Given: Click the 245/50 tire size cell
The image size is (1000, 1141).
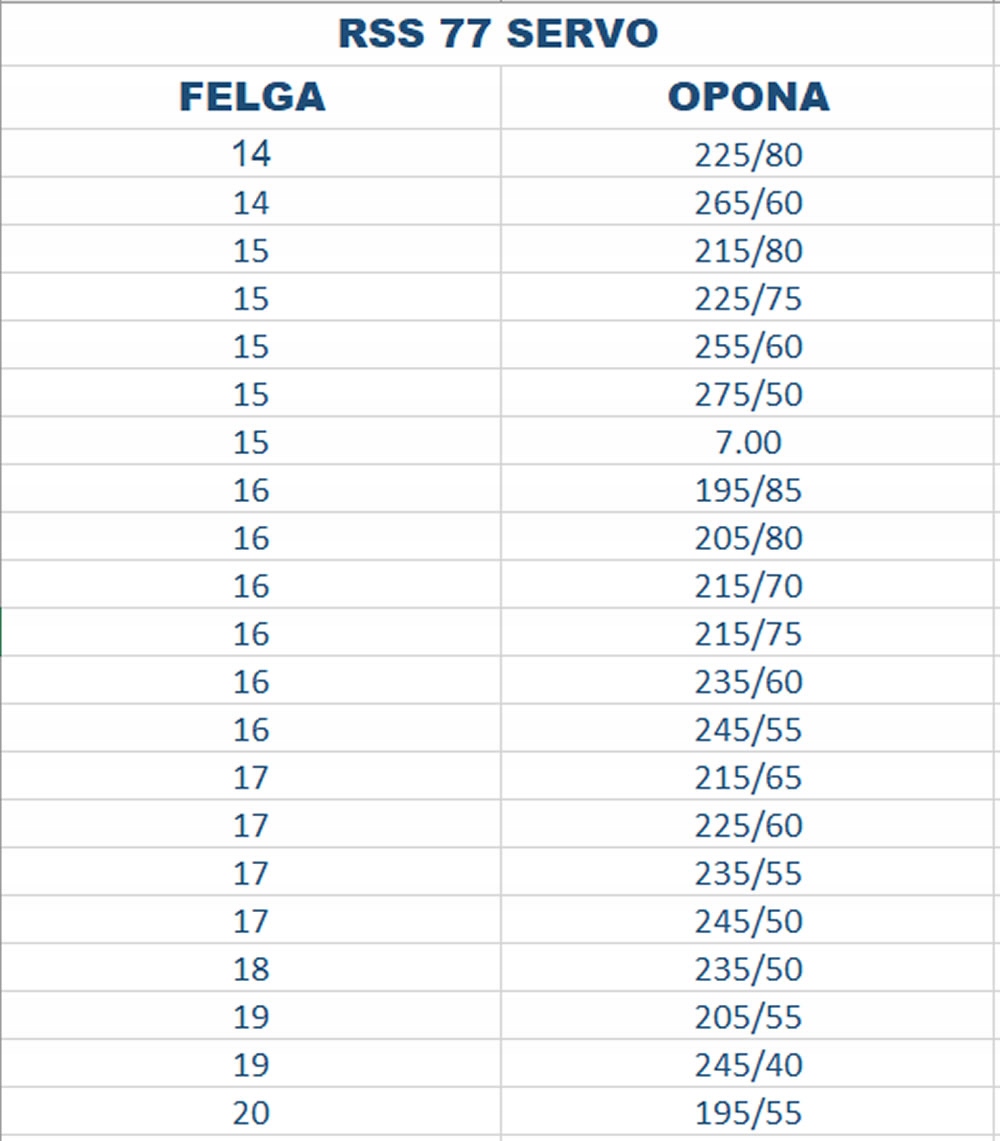Looking at the screenshot, I should pos(748,921).
